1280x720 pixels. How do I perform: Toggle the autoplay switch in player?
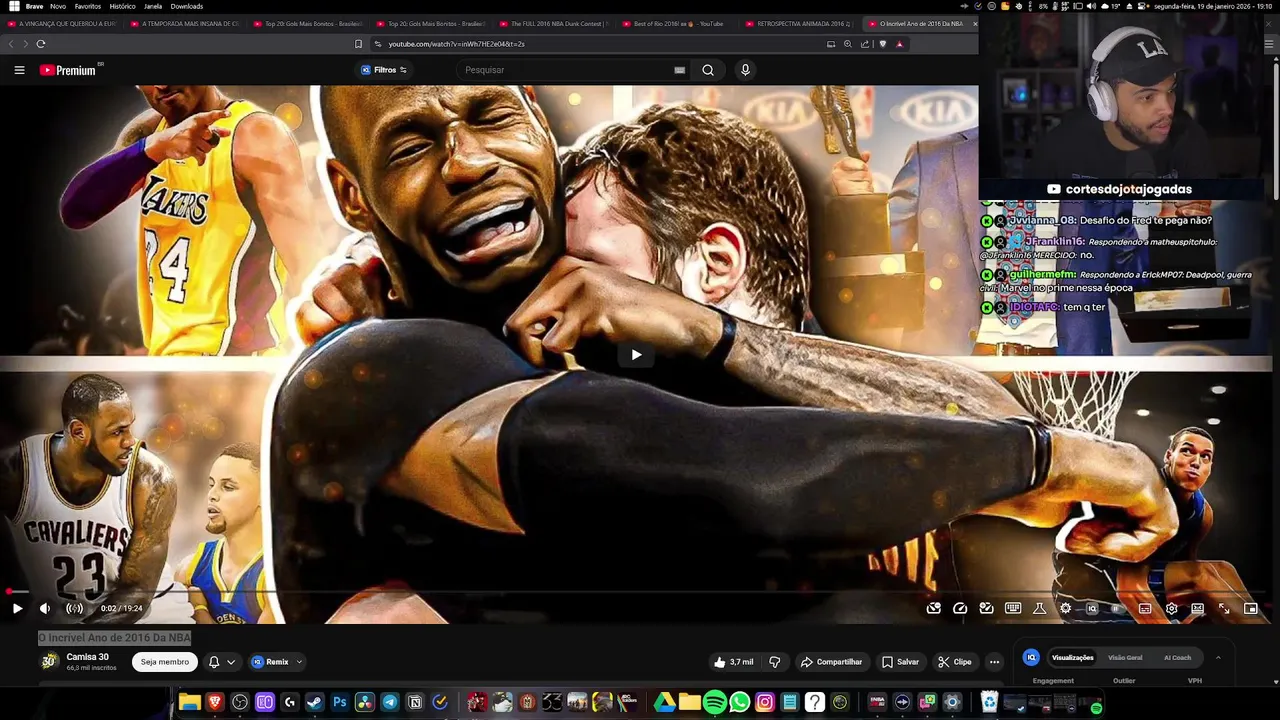[x=1116, y=608]
